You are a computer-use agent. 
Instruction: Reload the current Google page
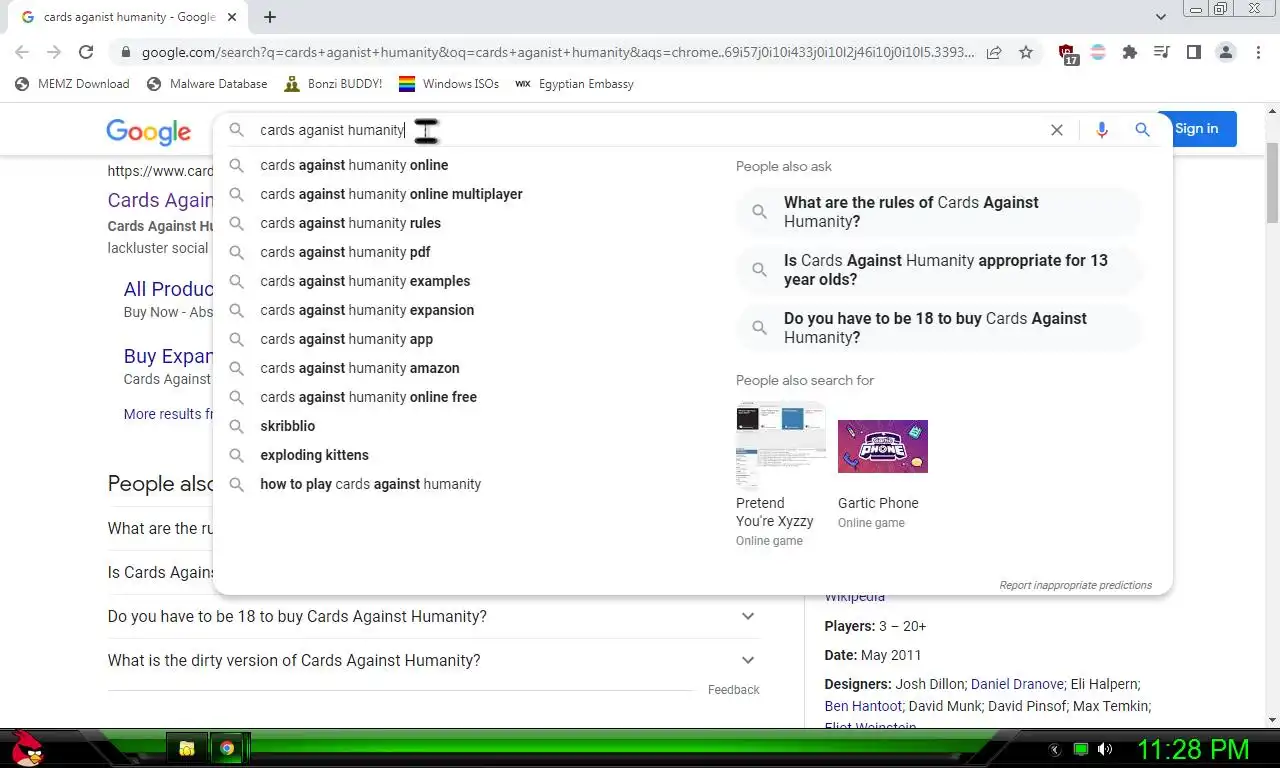coord(86,52)
